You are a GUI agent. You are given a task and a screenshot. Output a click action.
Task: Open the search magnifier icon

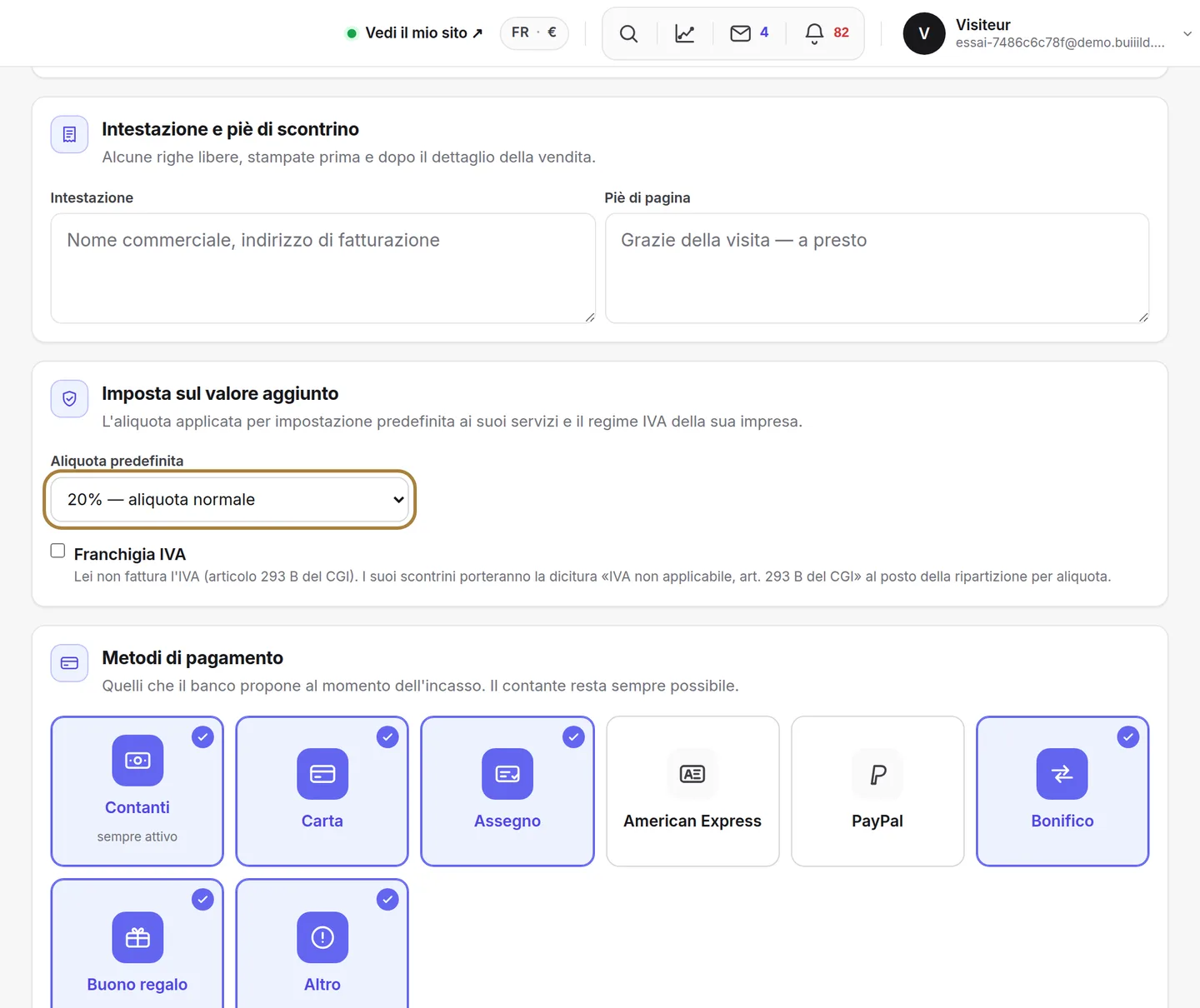(629, 33)
